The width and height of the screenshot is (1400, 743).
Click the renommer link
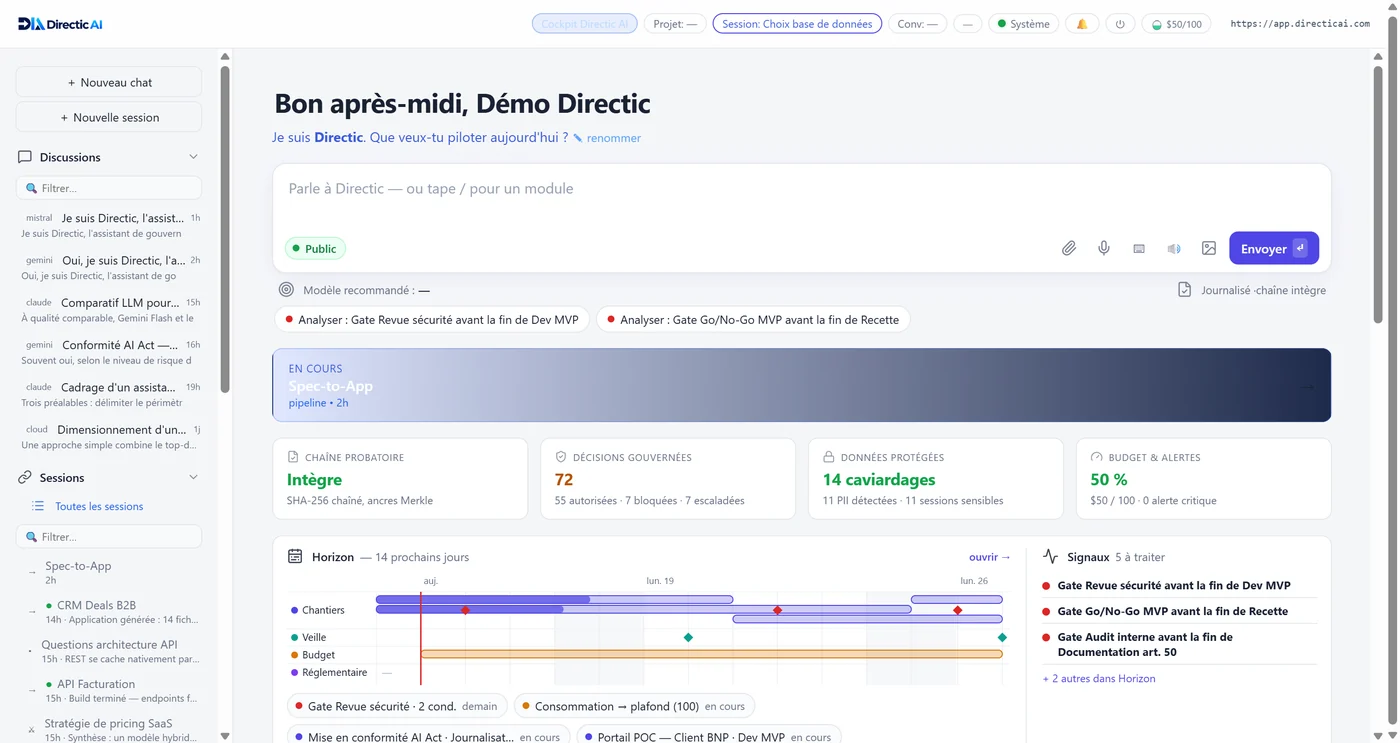pyautogui.click(x=613, y=138)
